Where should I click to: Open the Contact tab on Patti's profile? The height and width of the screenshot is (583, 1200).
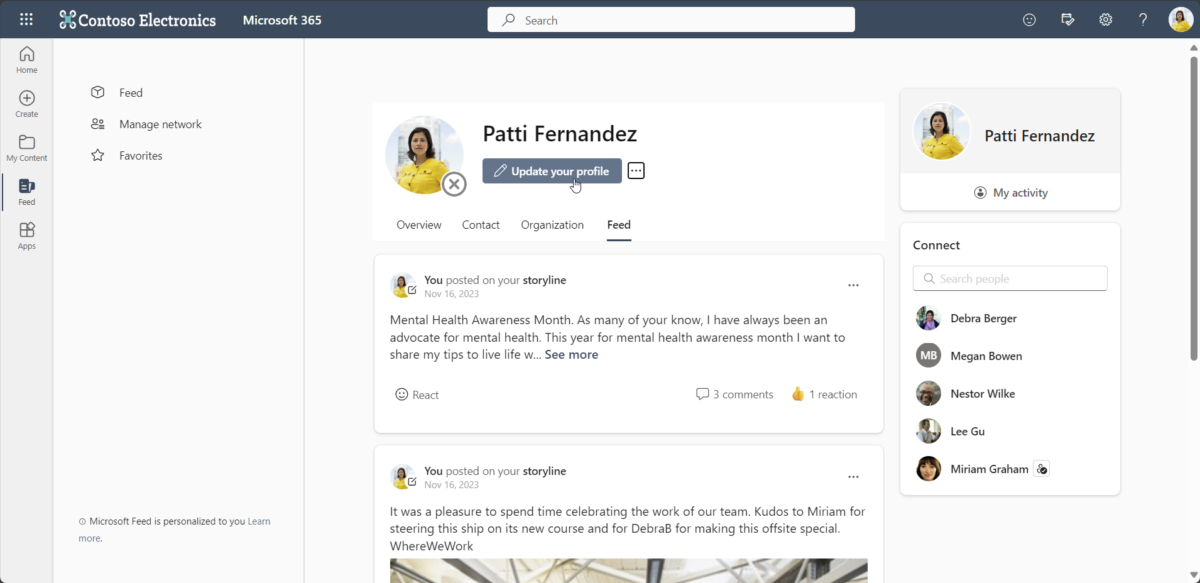point(480,225)
